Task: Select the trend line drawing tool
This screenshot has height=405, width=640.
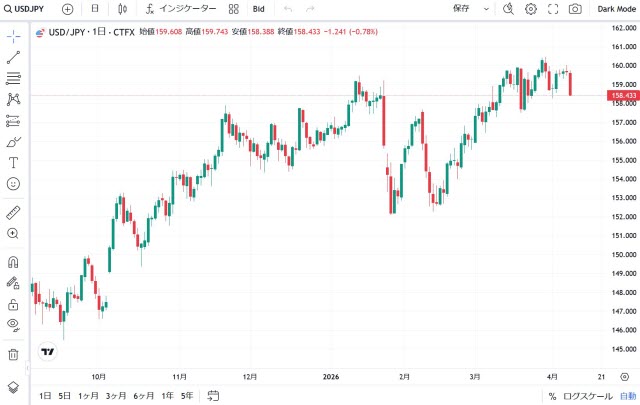Action: coord(14,57)
